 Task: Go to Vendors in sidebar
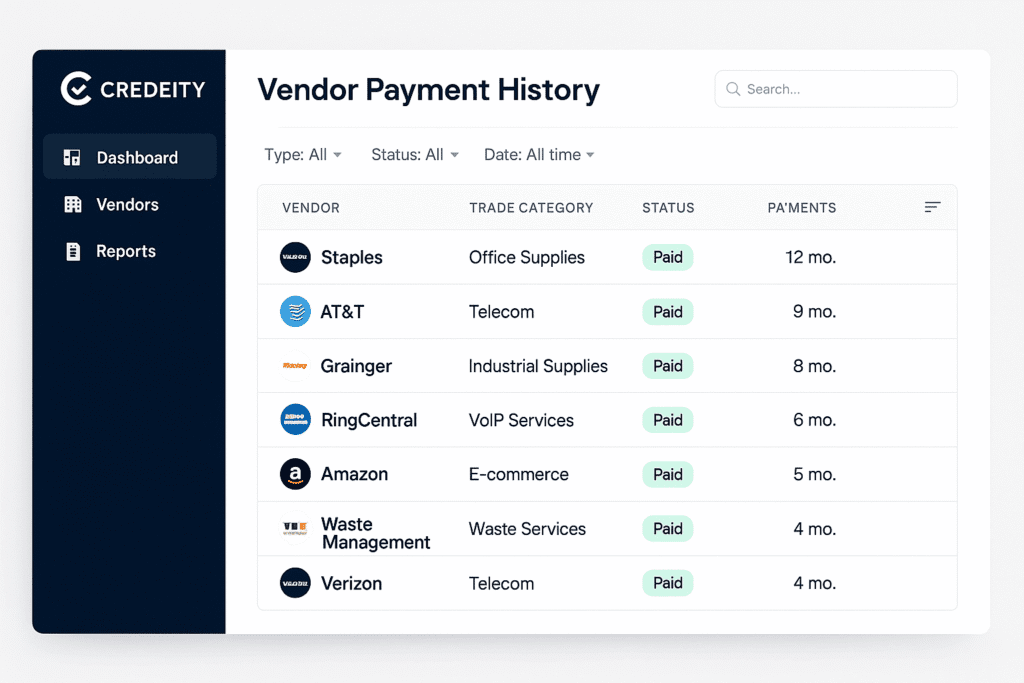coord(127,205)
